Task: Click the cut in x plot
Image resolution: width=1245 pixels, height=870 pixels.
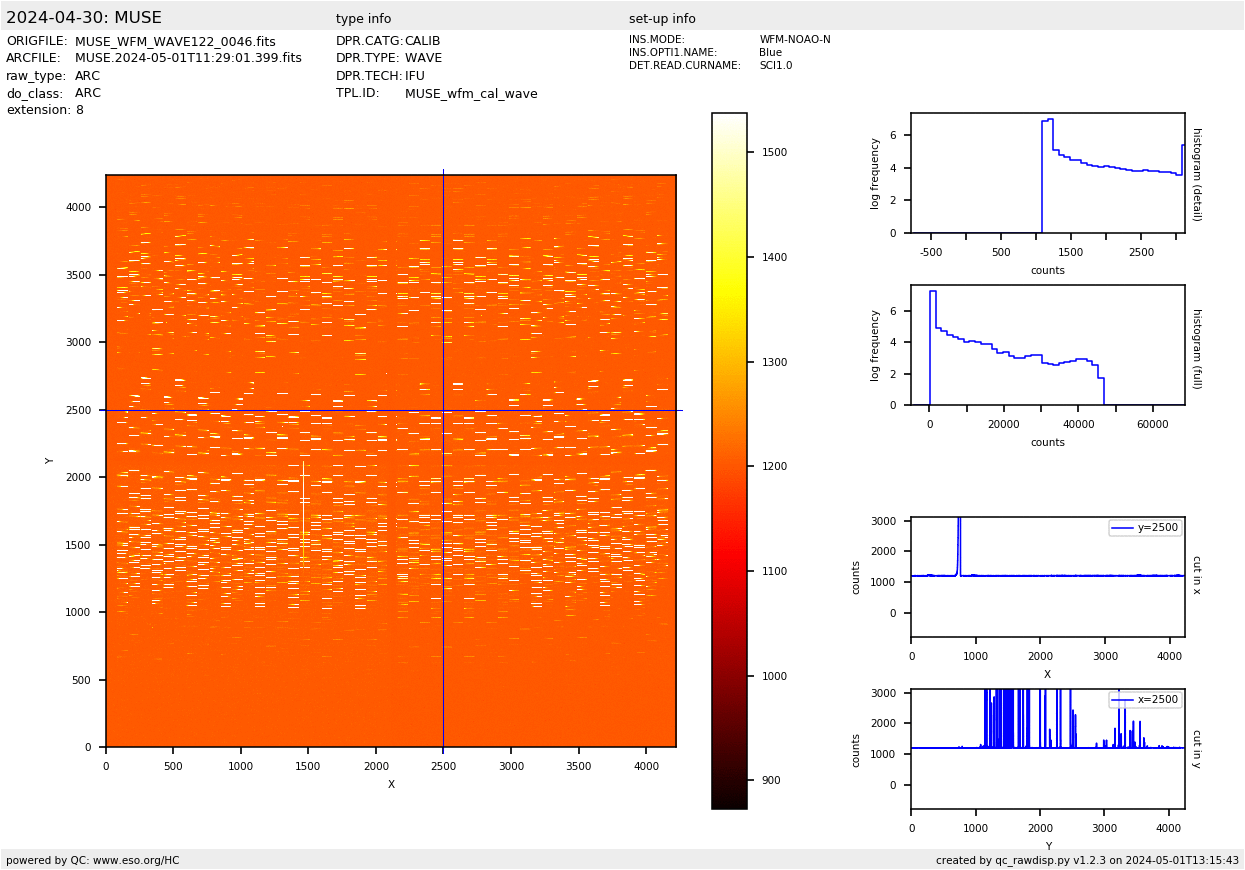Action: (x=1047, y=577)
